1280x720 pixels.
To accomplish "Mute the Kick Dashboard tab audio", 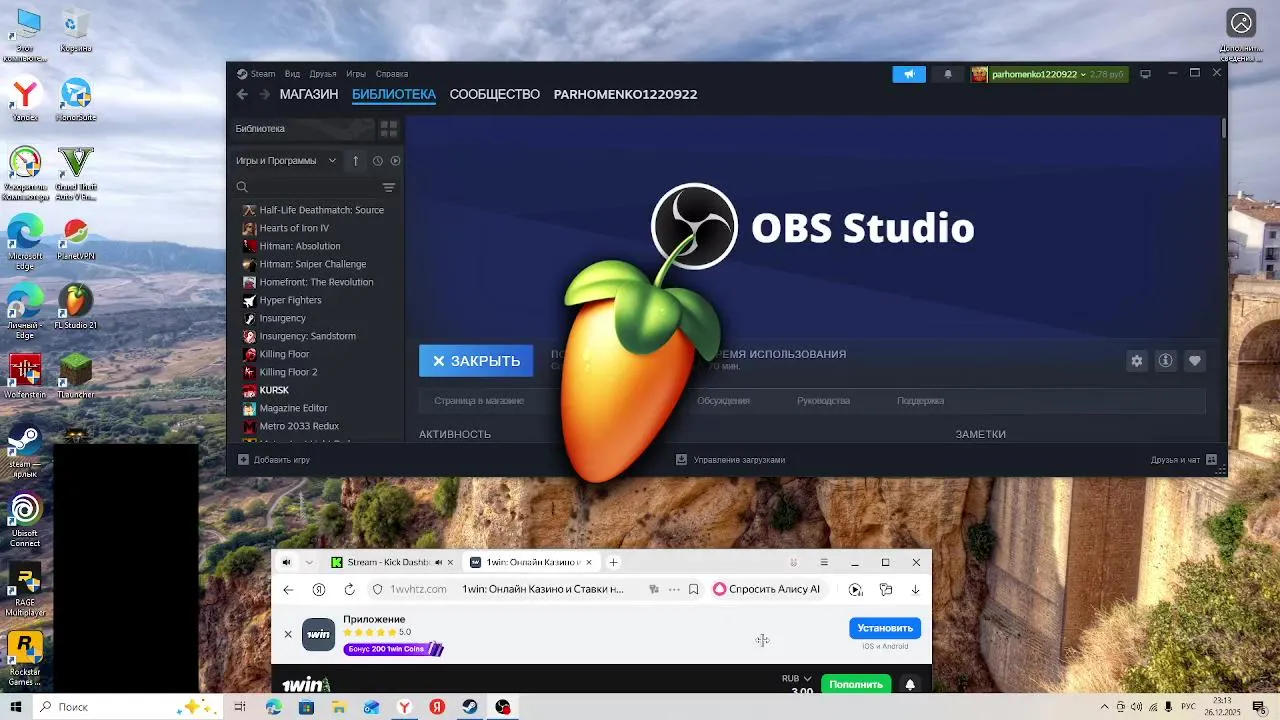I will (438, 562).
